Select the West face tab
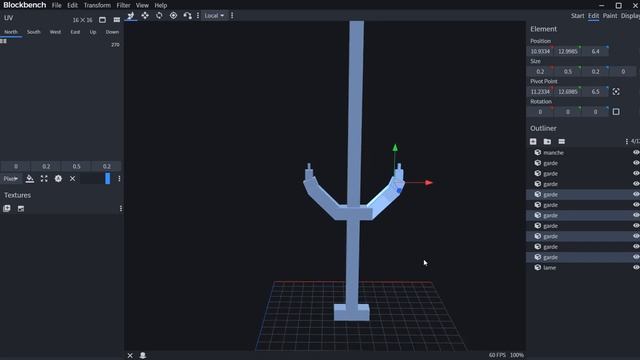 55,32
